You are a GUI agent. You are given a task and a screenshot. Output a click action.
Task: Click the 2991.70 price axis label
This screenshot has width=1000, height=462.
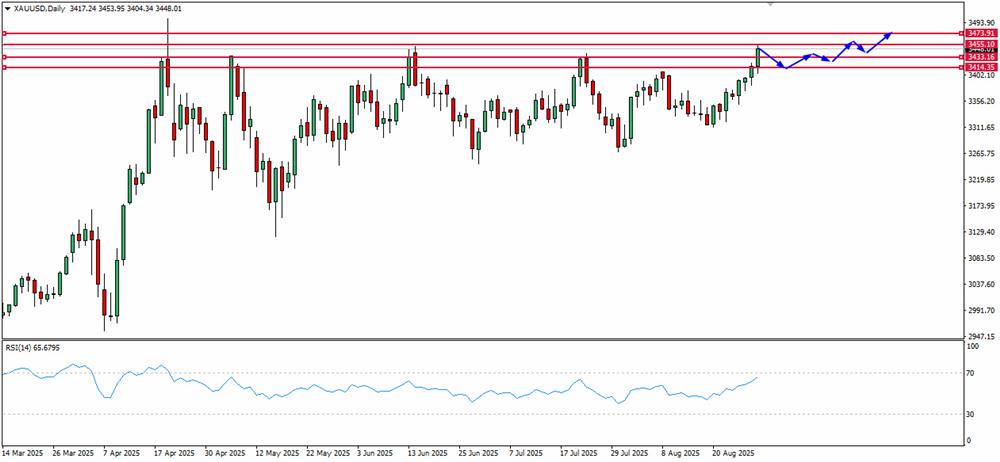point(982,310)
